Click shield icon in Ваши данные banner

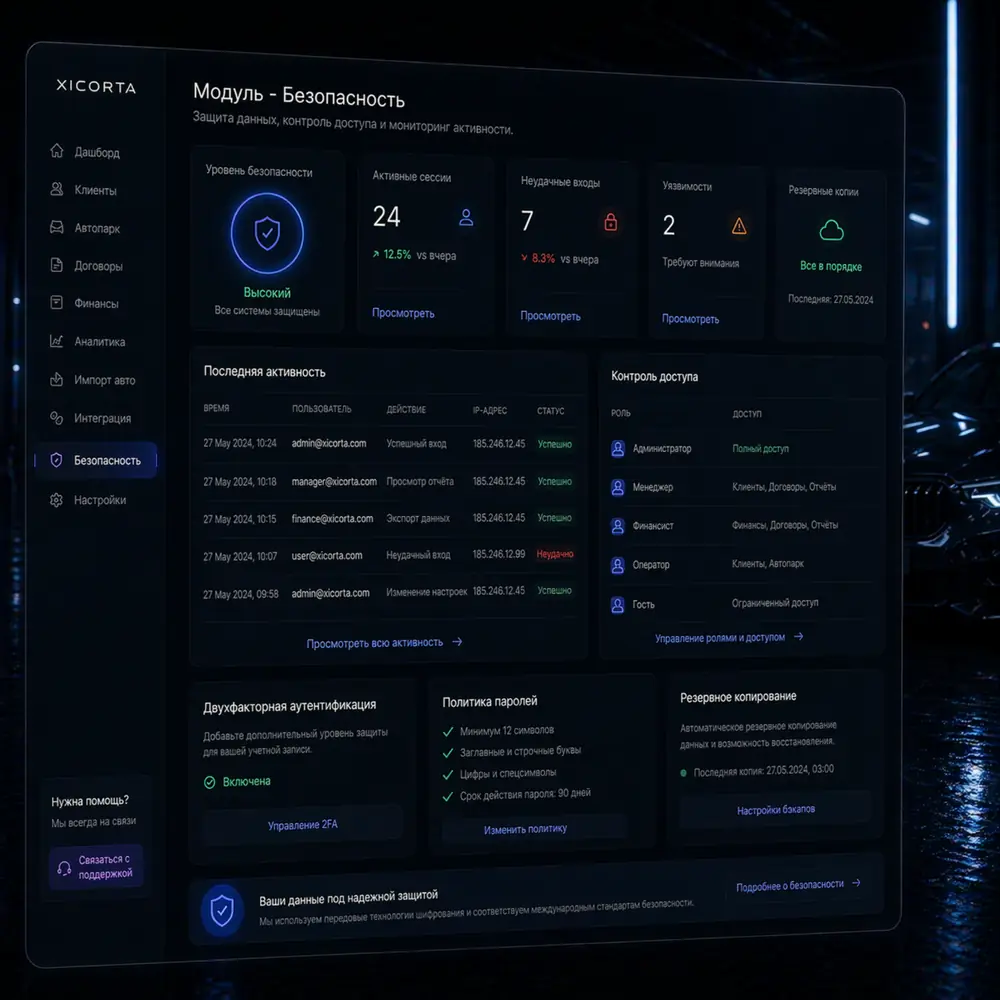[222, 910]
